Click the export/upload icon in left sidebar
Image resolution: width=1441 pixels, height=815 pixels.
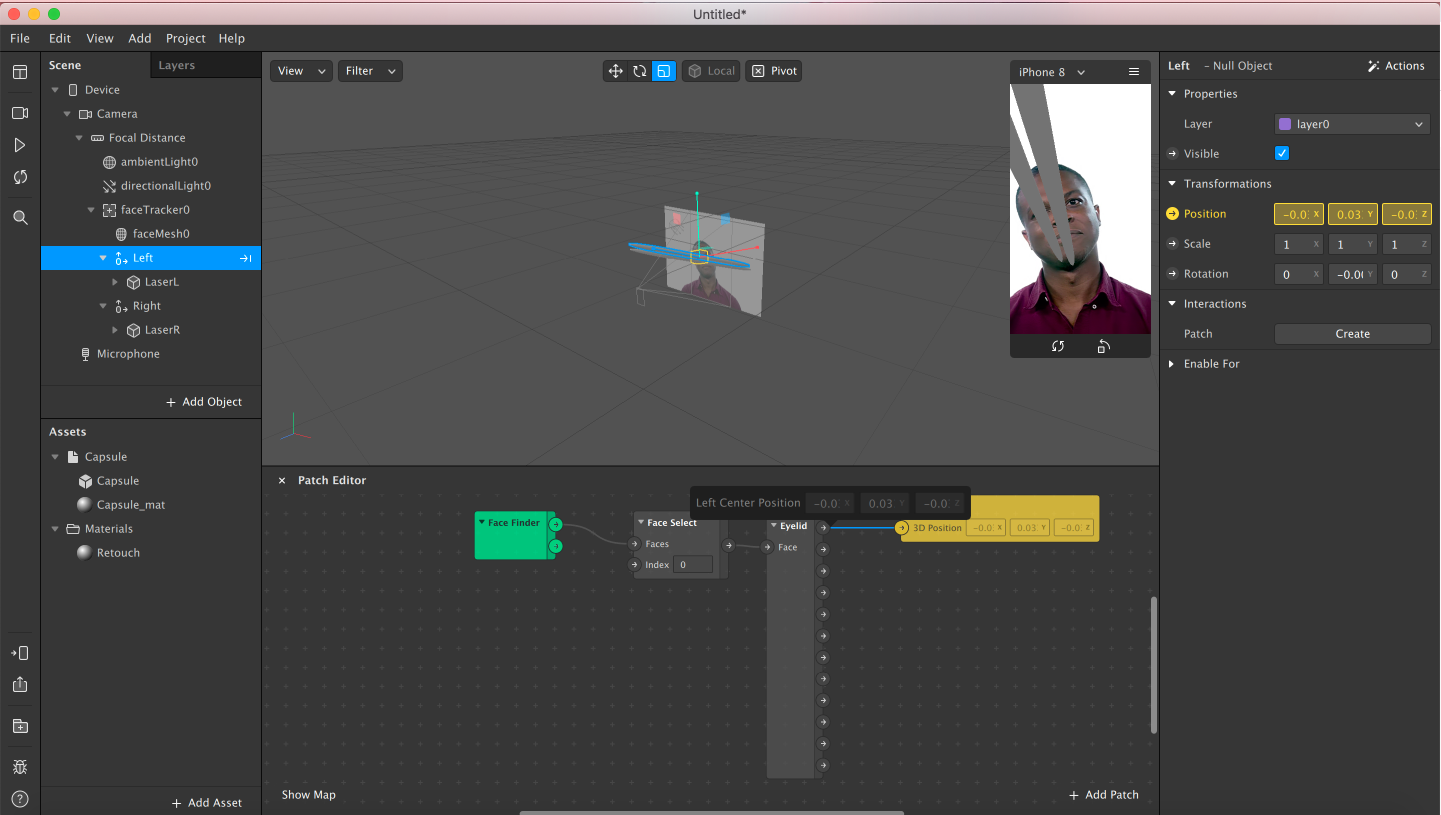tap(20, 685)
